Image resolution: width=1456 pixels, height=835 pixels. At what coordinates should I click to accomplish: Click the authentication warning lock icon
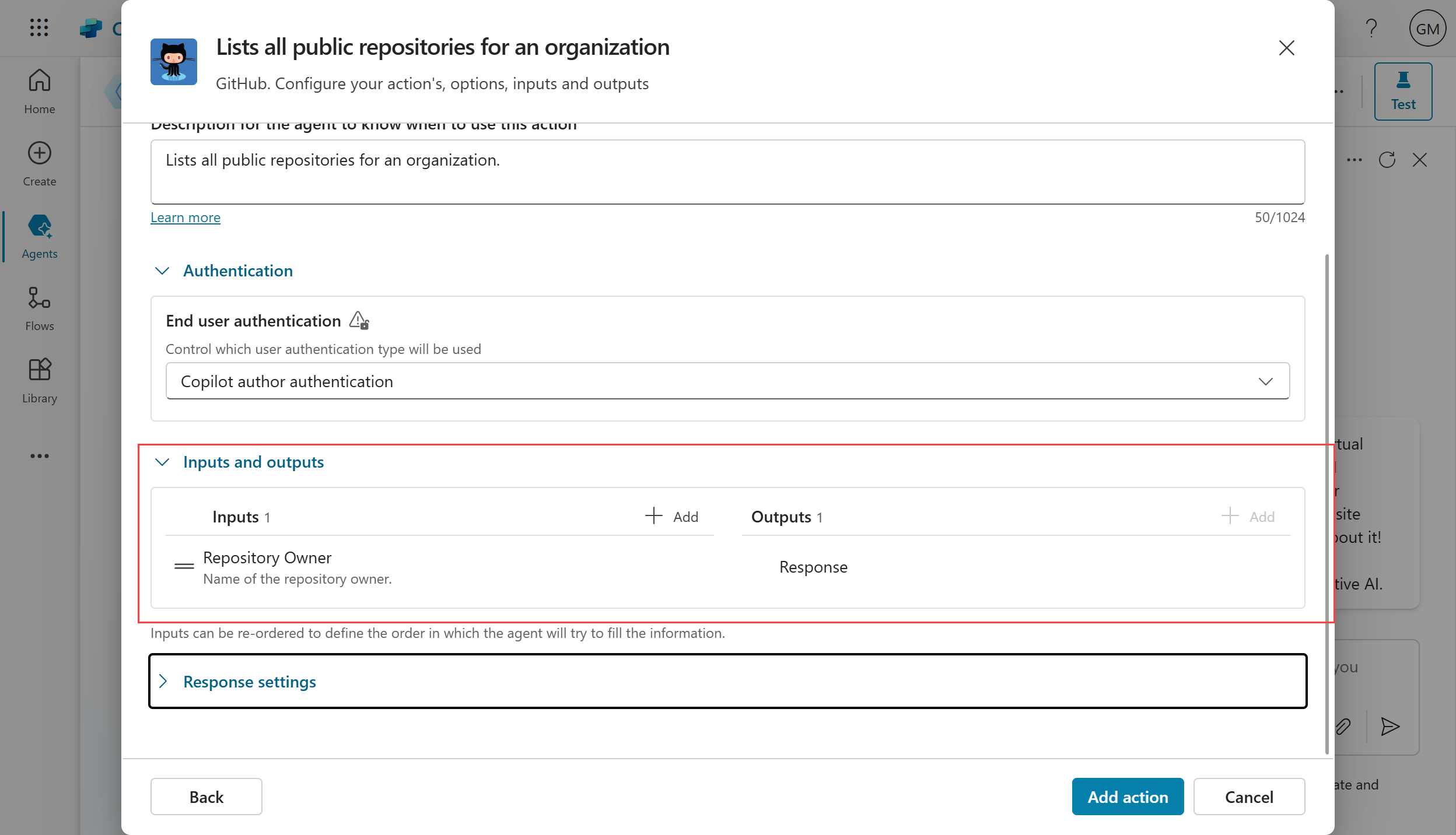click(x=359, y=320)
